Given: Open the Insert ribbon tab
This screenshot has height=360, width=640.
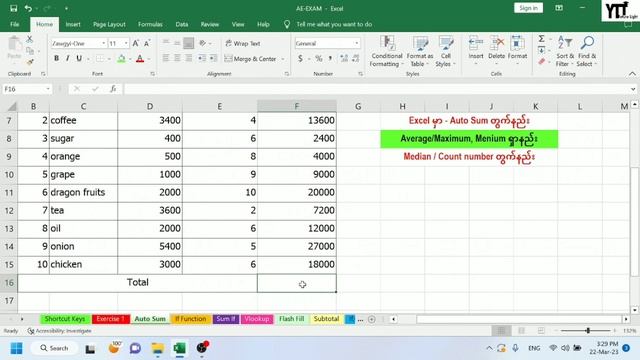Looking at the screenshot, I should pyautogui.click(x=73, y=24).
